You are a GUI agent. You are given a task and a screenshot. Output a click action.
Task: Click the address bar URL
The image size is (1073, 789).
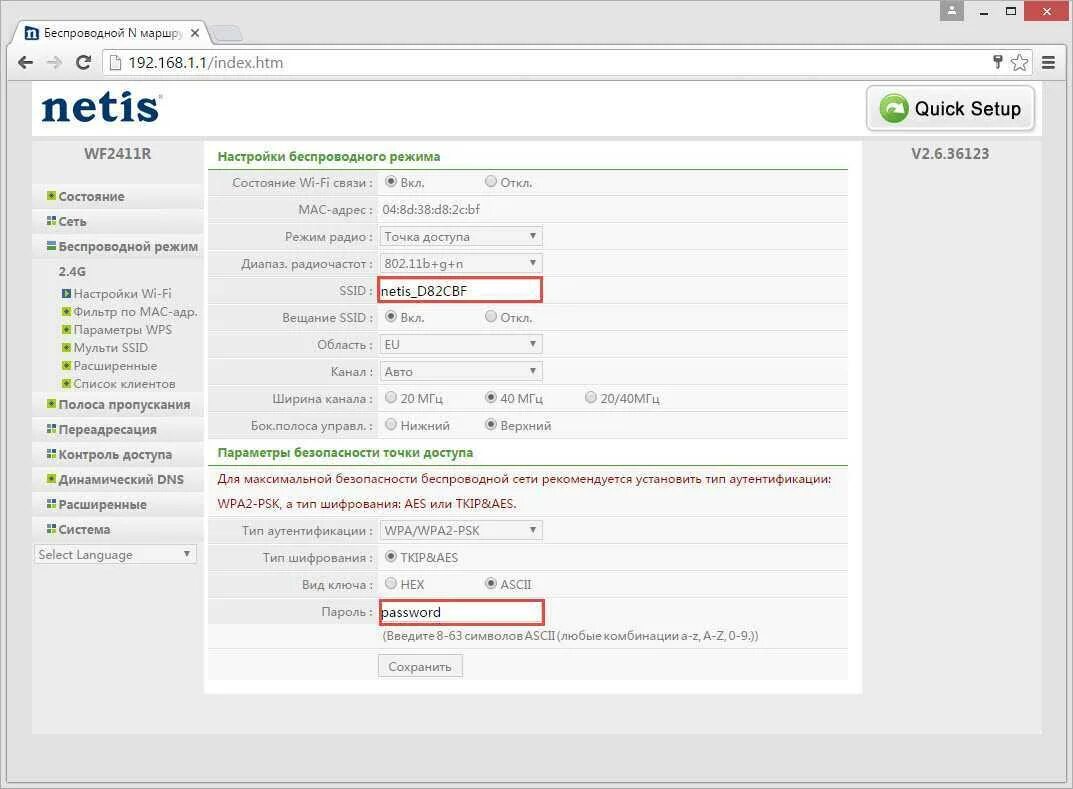click(x=205, y=63)
